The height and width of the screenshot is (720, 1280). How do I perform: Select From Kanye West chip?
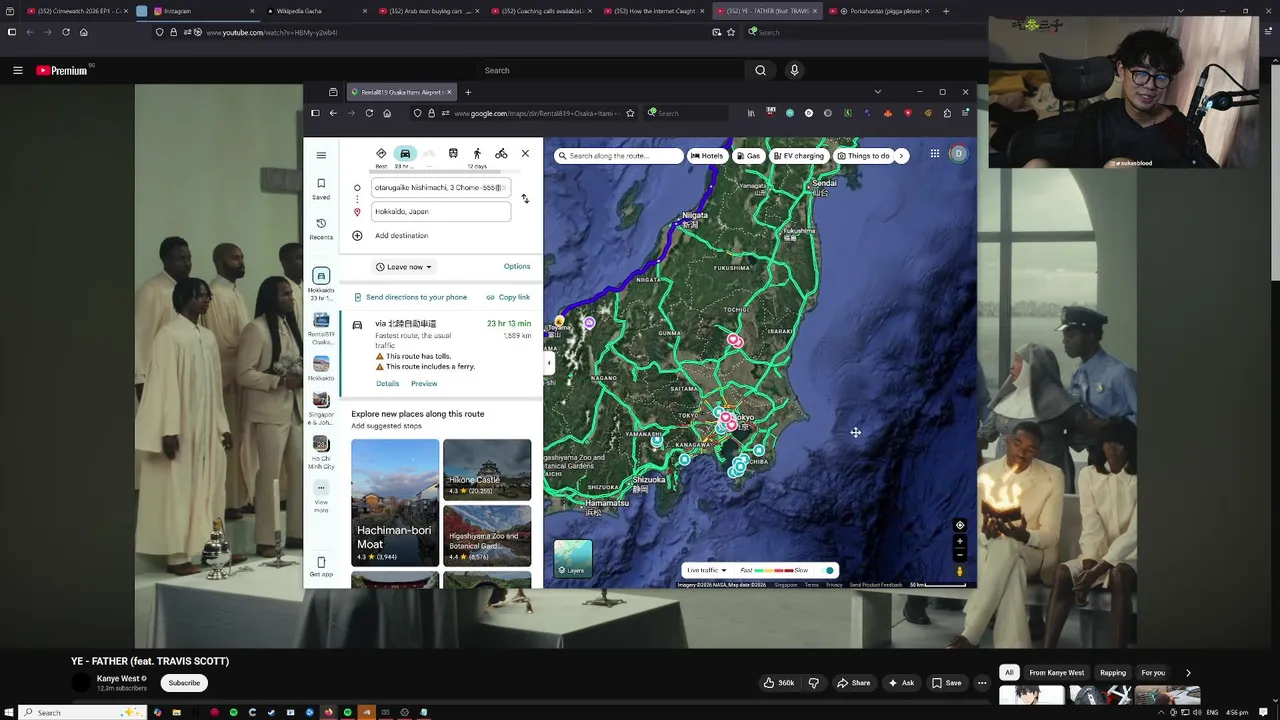pyautogui.click(x=1056, y=673)
